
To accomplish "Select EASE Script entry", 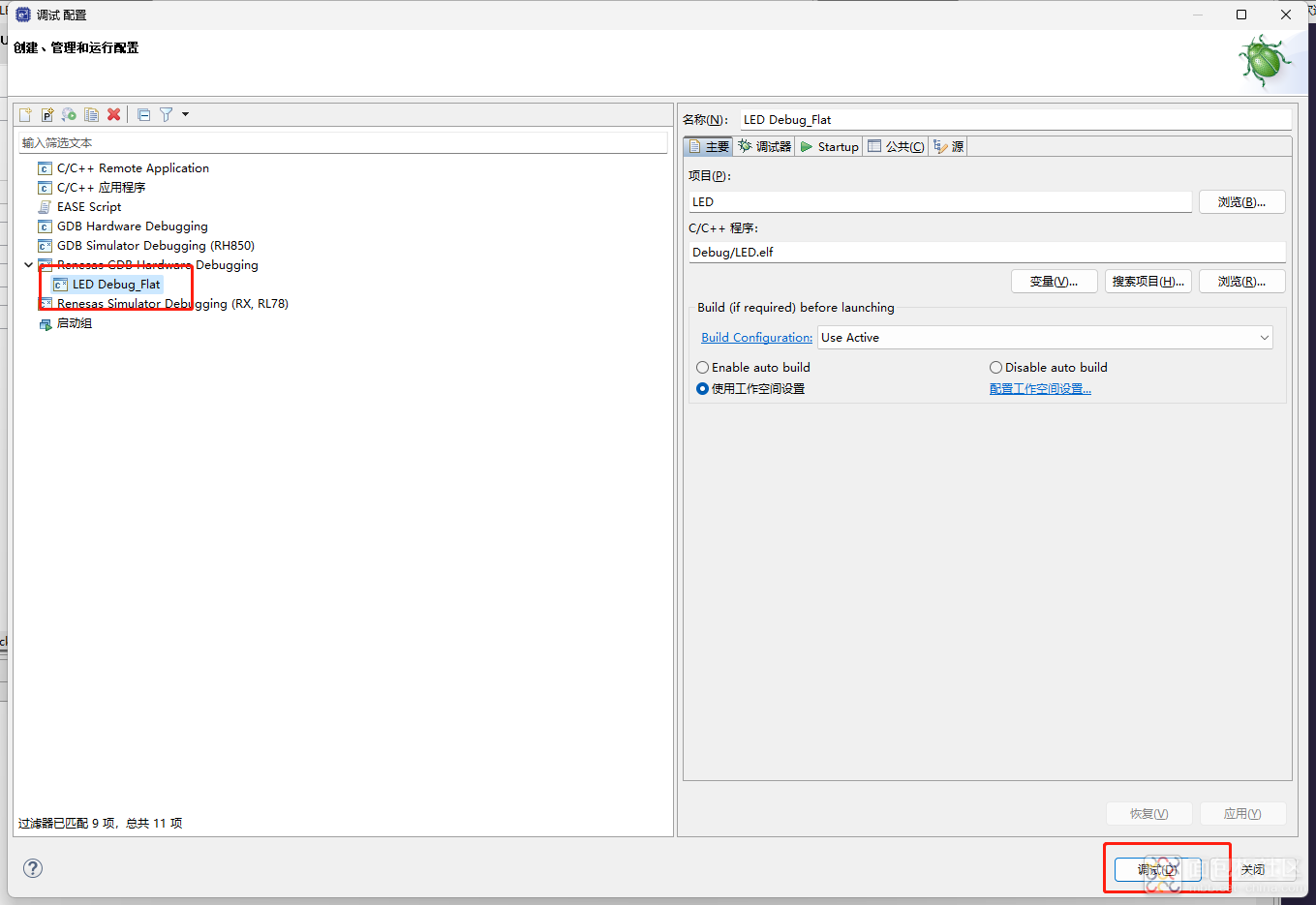I will [89, 207].
